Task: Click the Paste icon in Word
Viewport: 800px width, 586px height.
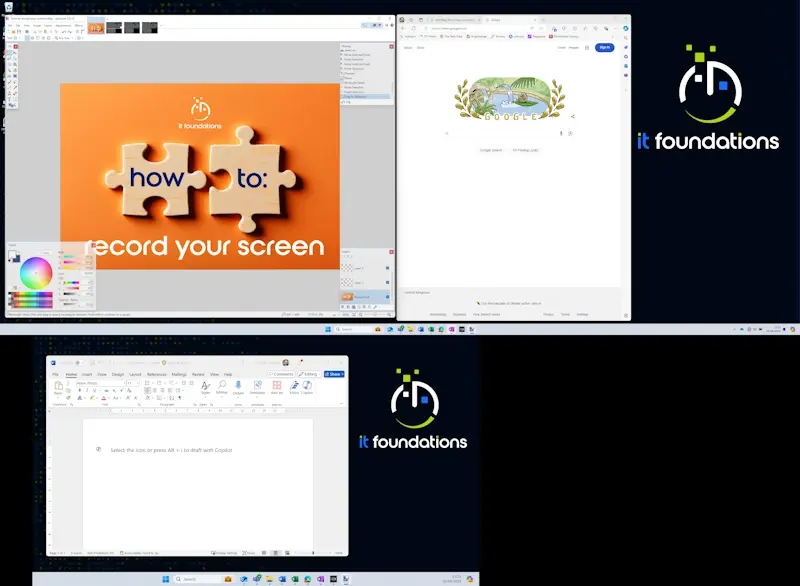Action: tap(58, 387)
